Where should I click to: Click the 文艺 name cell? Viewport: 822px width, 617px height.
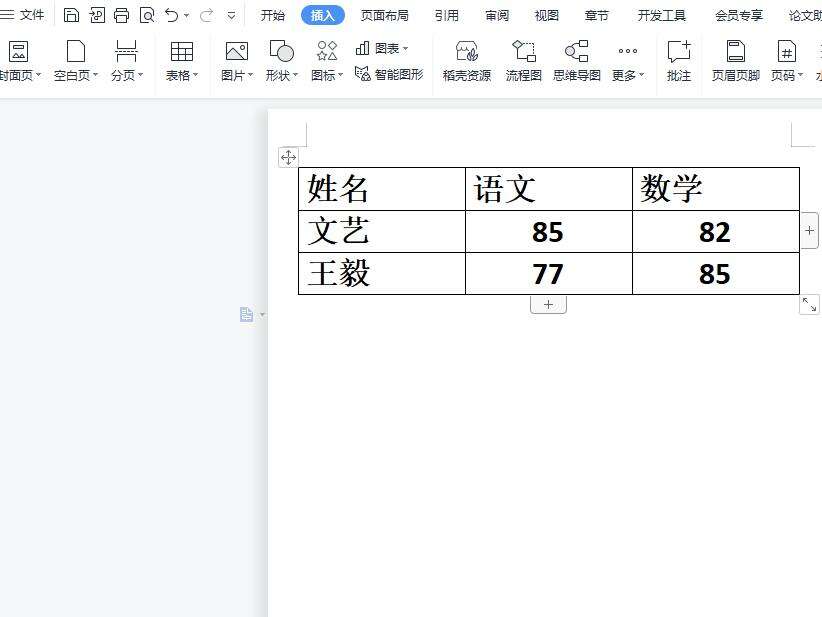(x=382, y=232)
